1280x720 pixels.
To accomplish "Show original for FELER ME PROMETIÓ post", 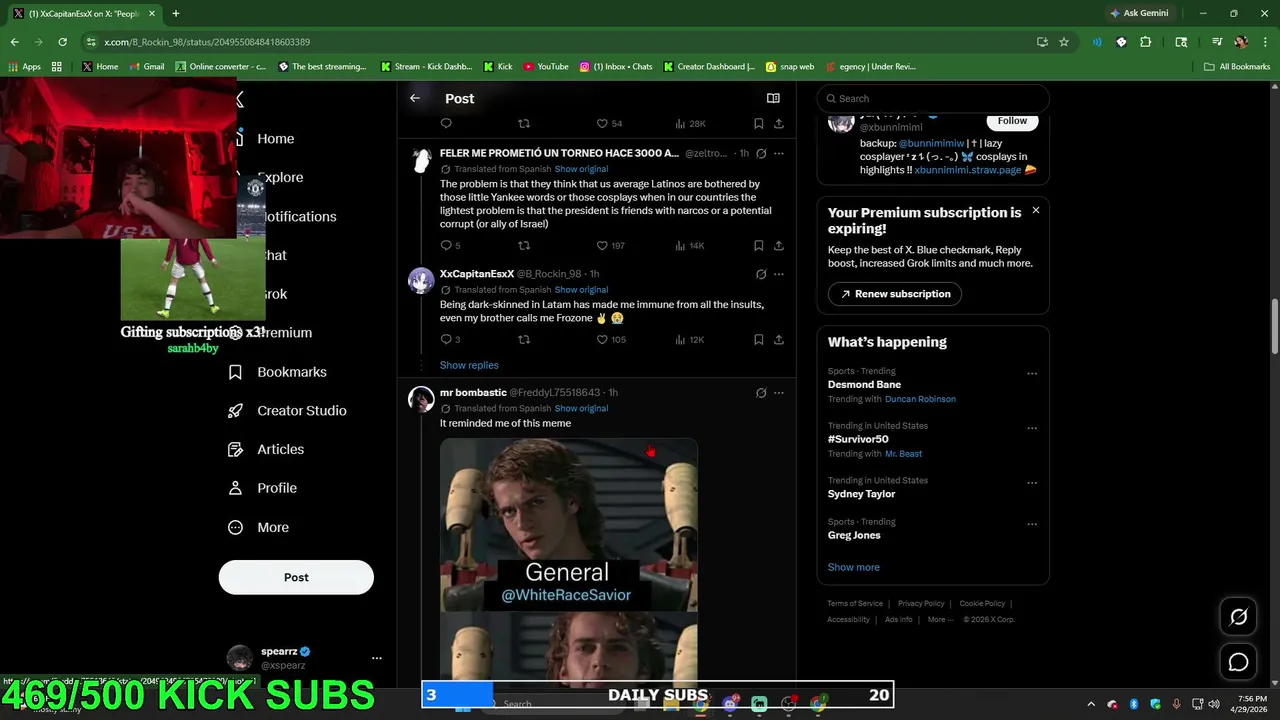I will pos(581,169).
